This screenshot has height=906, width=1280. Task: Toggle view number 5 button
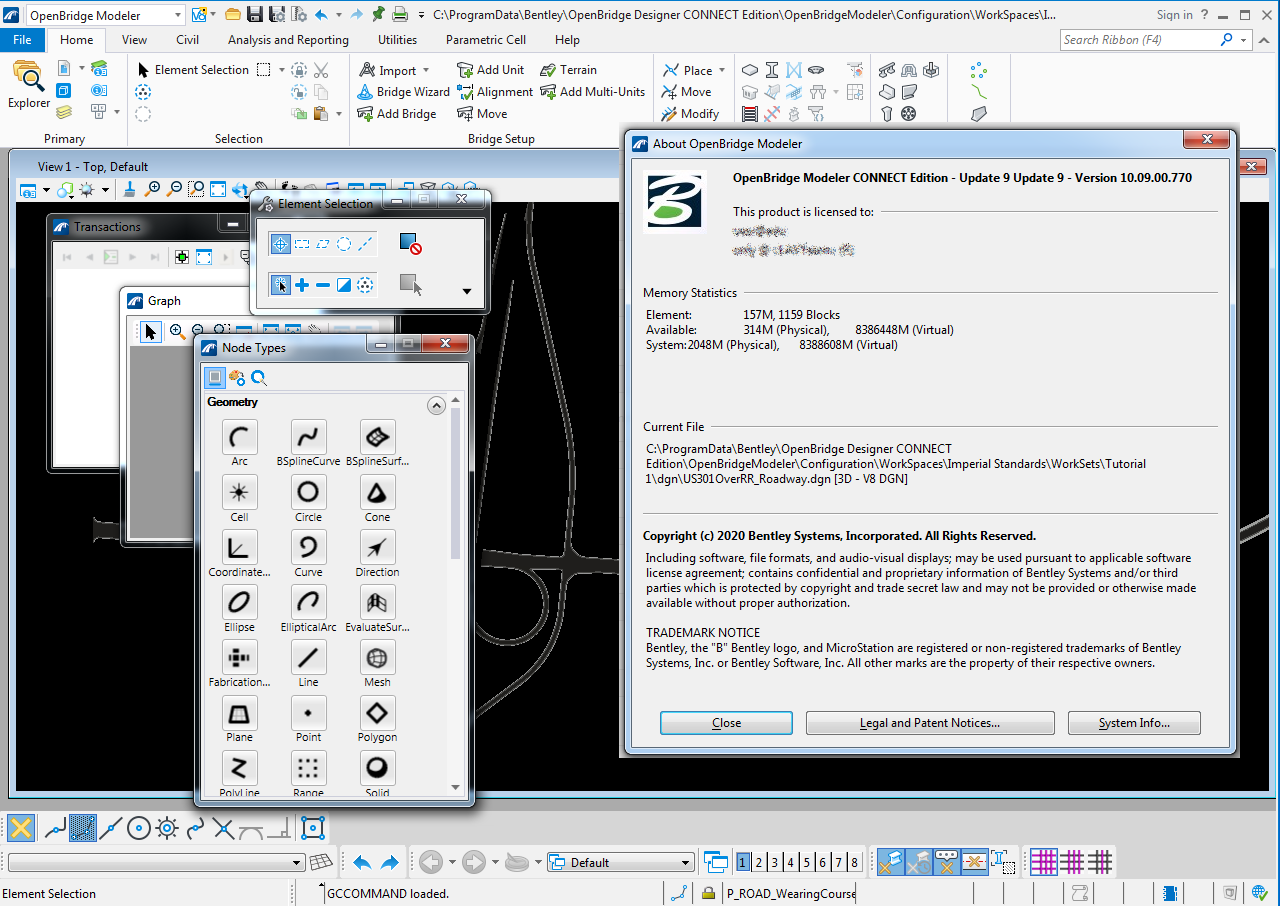point(806,862)
